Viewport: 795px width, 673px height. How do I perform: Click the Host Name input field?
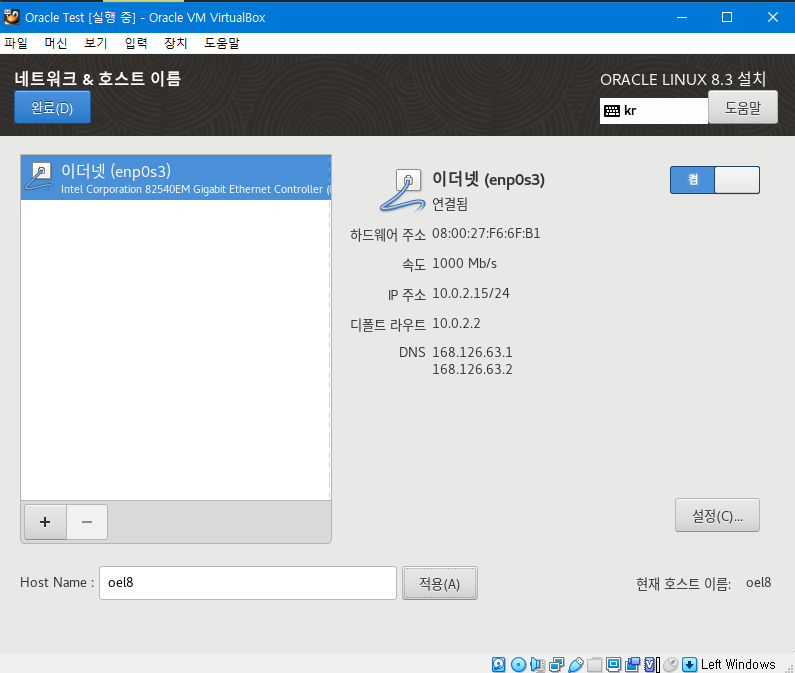[247, 583]
